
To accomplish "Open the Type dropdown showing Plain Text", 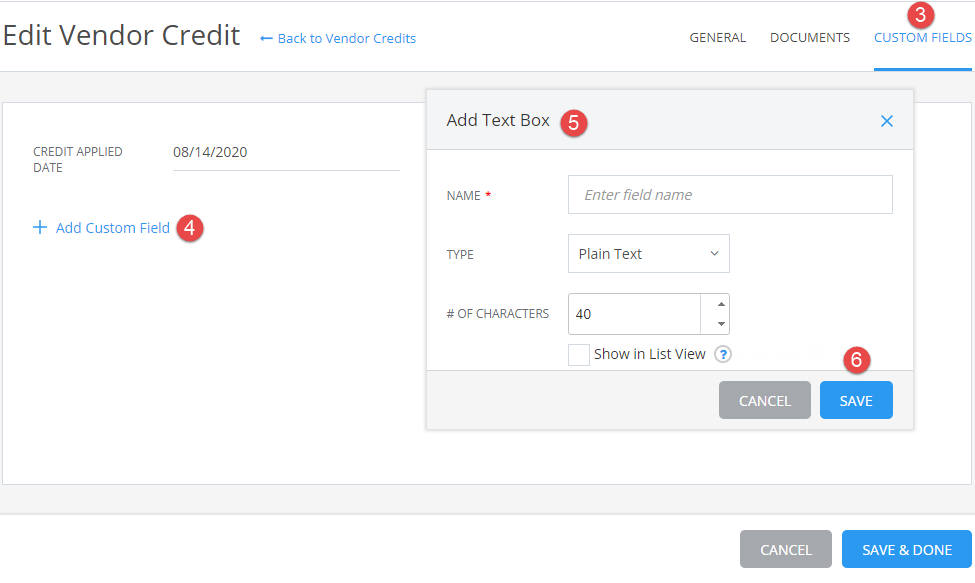I will pyautogui.click(x=649, y=254).
